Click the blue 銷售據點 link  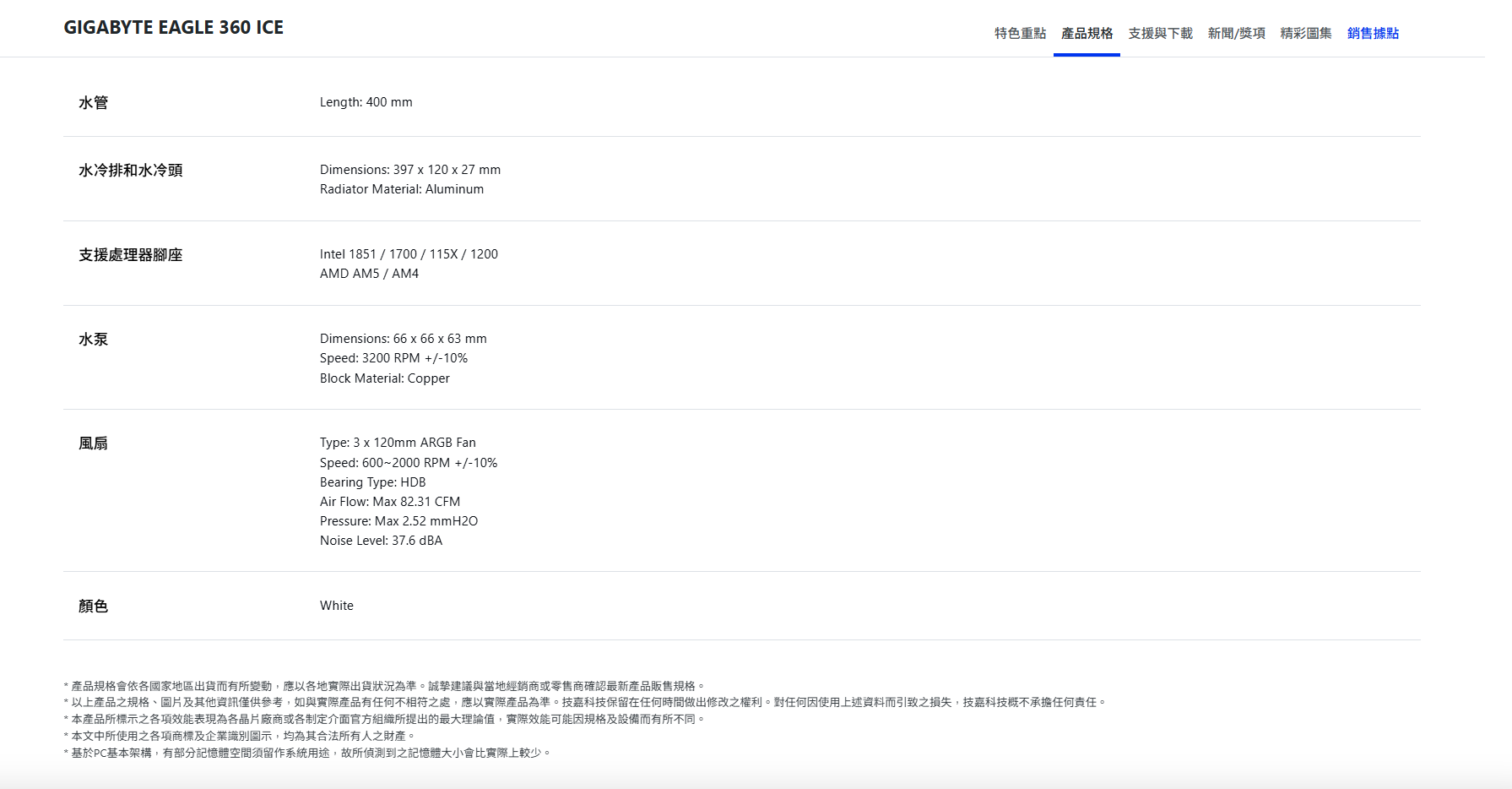click(1373, 33)
